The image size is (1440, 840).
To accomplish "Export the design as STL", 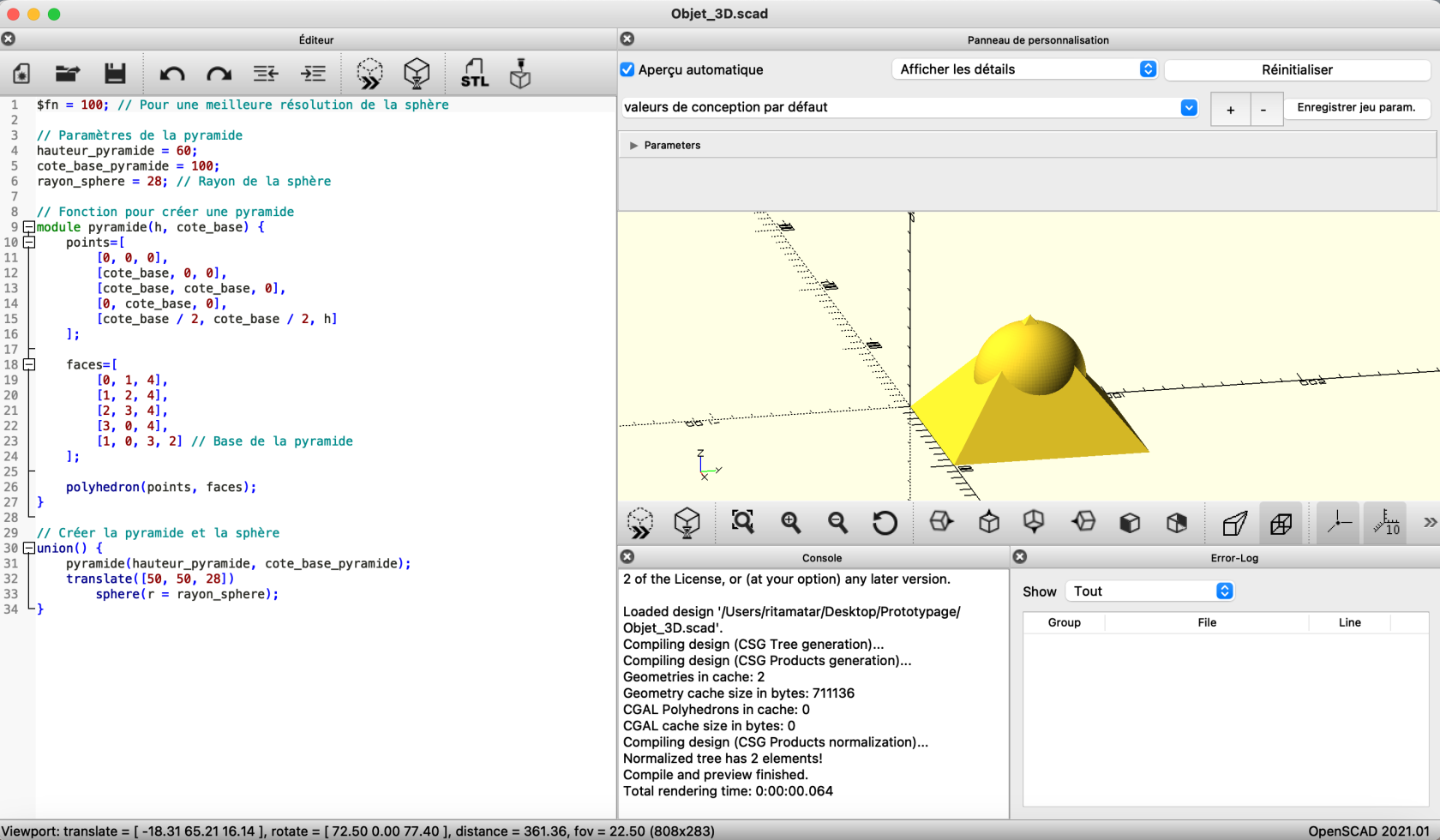I will [x=474, y=74].
